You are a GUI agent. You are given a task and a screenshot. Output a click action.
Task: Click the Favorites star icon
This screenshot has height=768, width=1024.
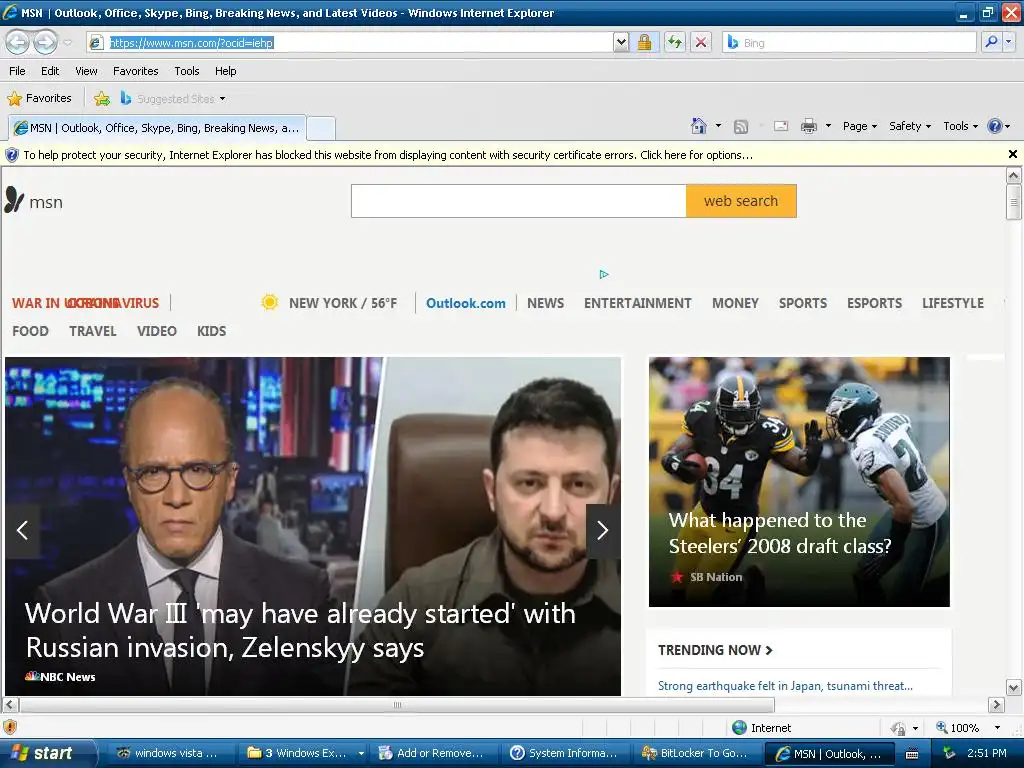[x=14, y=99]
